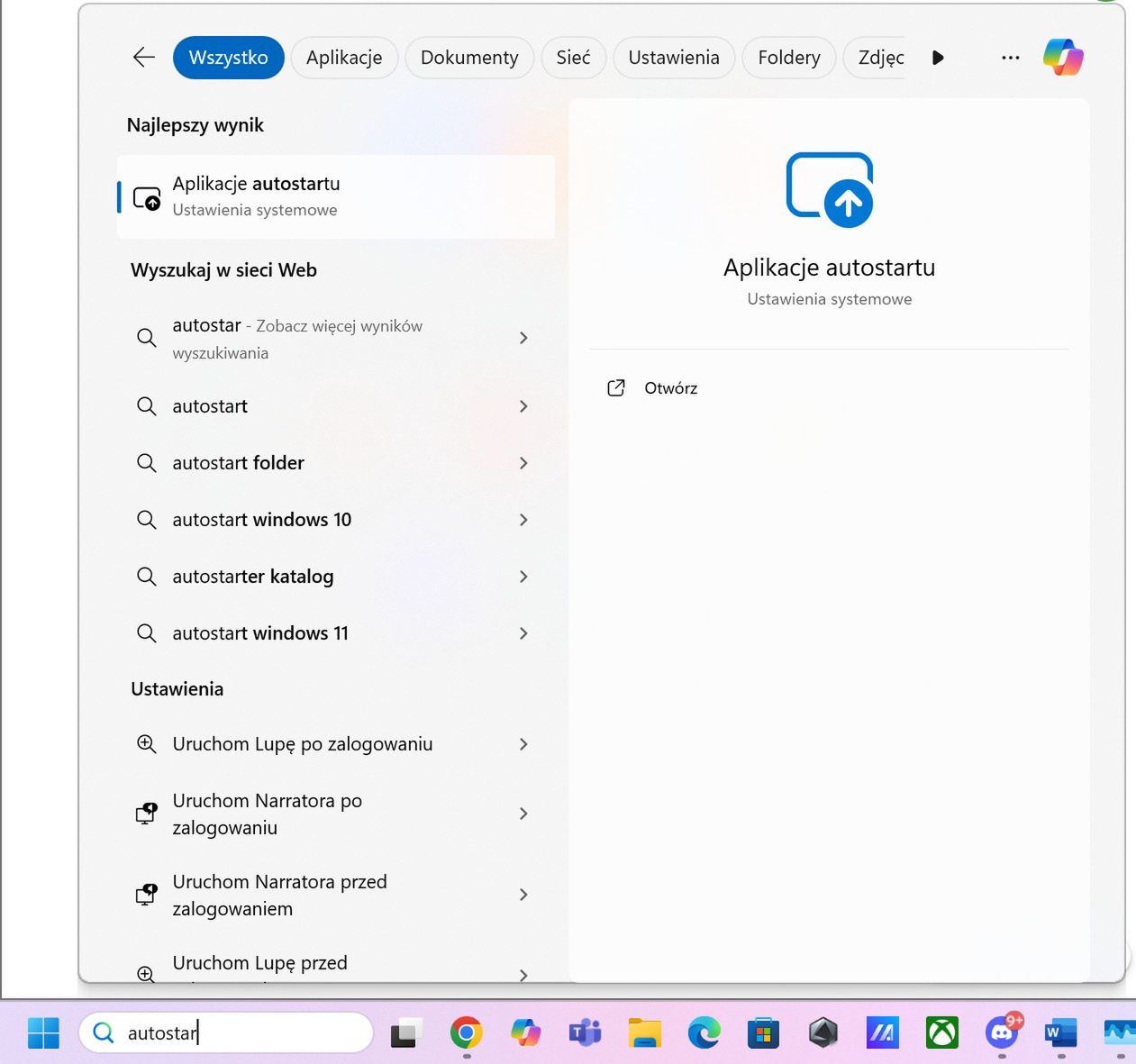Expand the 'autostart windows 10' suggestion
Image resolution: width=1136 pixels, height=1064 pixels.
523,520
